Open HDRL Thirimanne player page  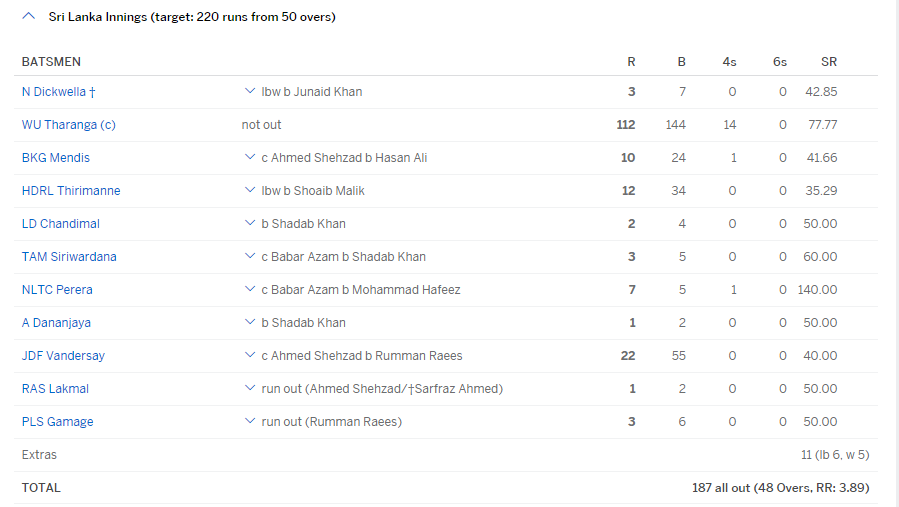point(71,191)
